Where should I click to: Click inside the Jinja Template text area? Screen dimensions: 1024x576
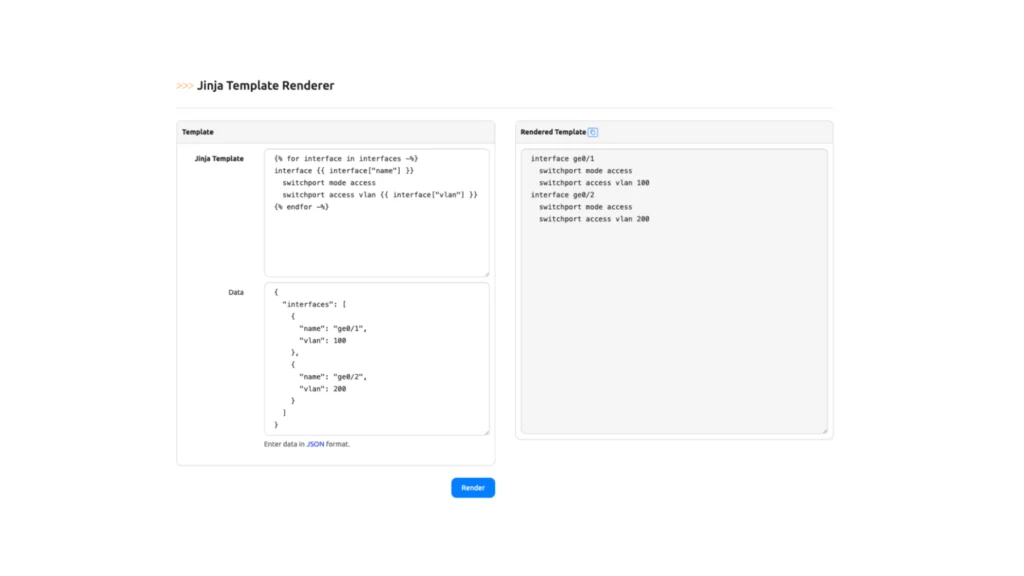(377, 213)
